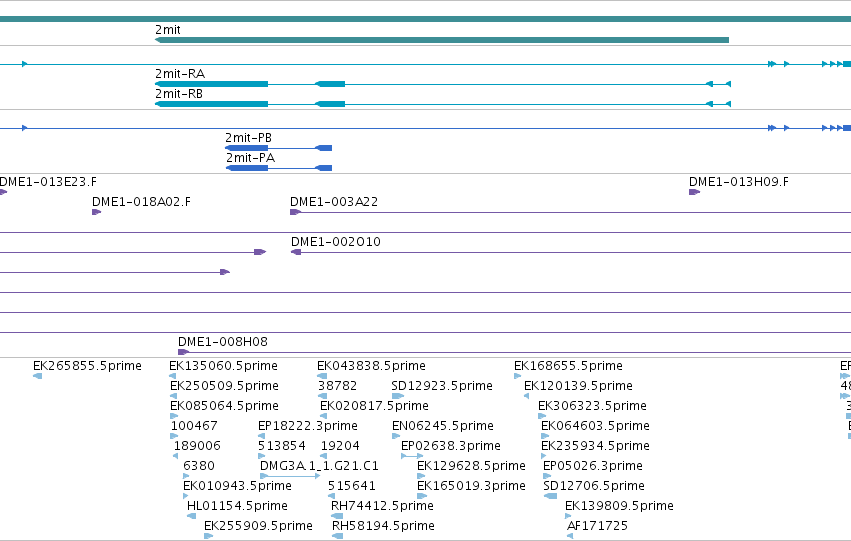This screenshot has height=541, width=851.
Task: Click the EK064603.5prime EST label
Action: click(x=595, y=426)
